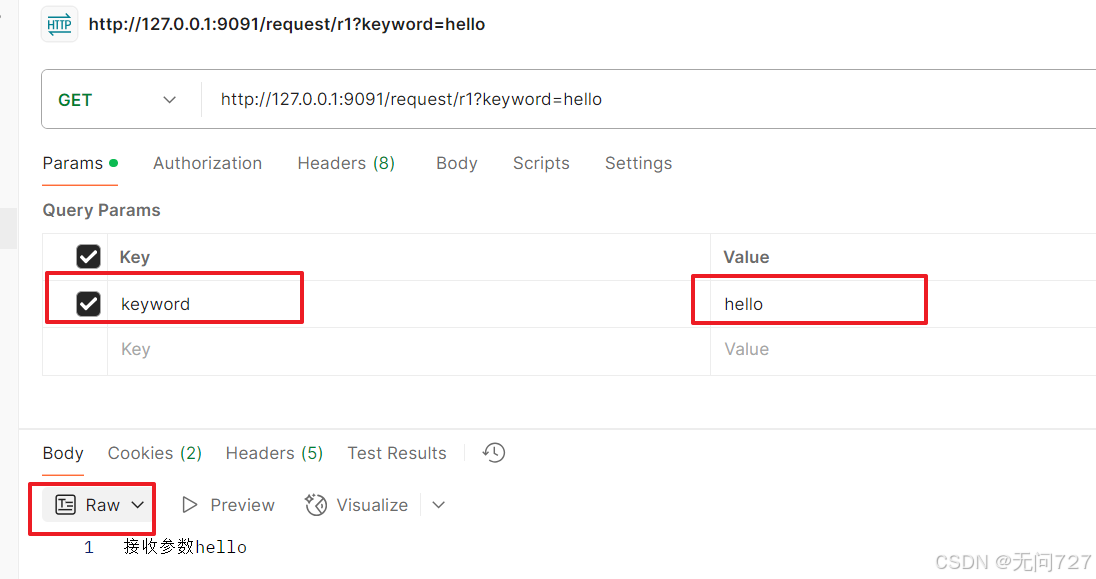The image size is (1096, 579).
Task: Open the GET method dropdown
Action: click(x=117, y=100)
